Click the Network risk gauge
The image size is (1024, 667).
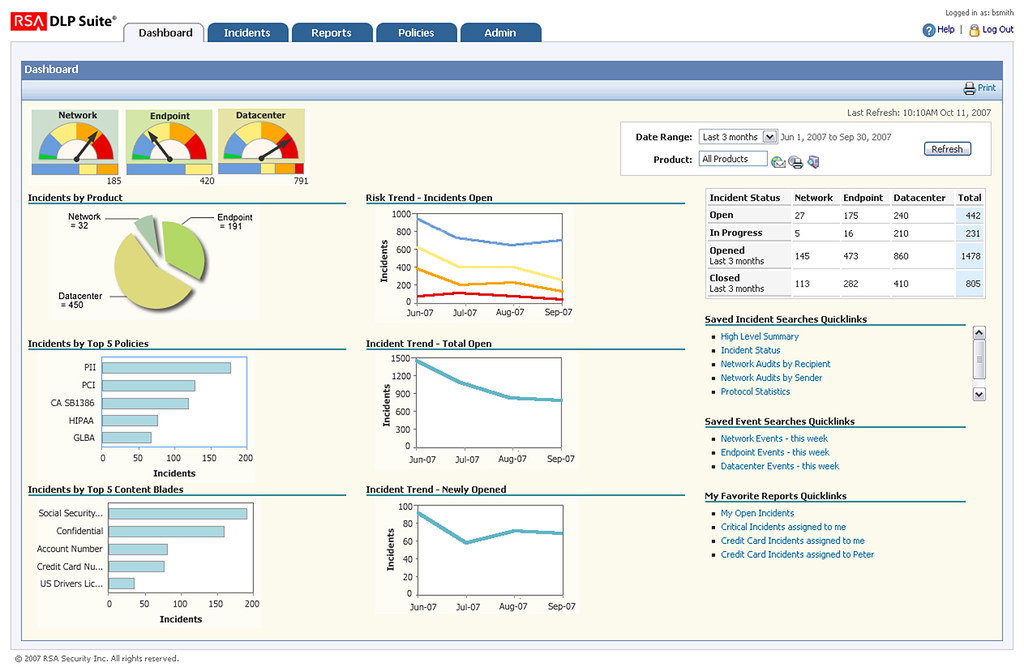click(x=76, y=143)
